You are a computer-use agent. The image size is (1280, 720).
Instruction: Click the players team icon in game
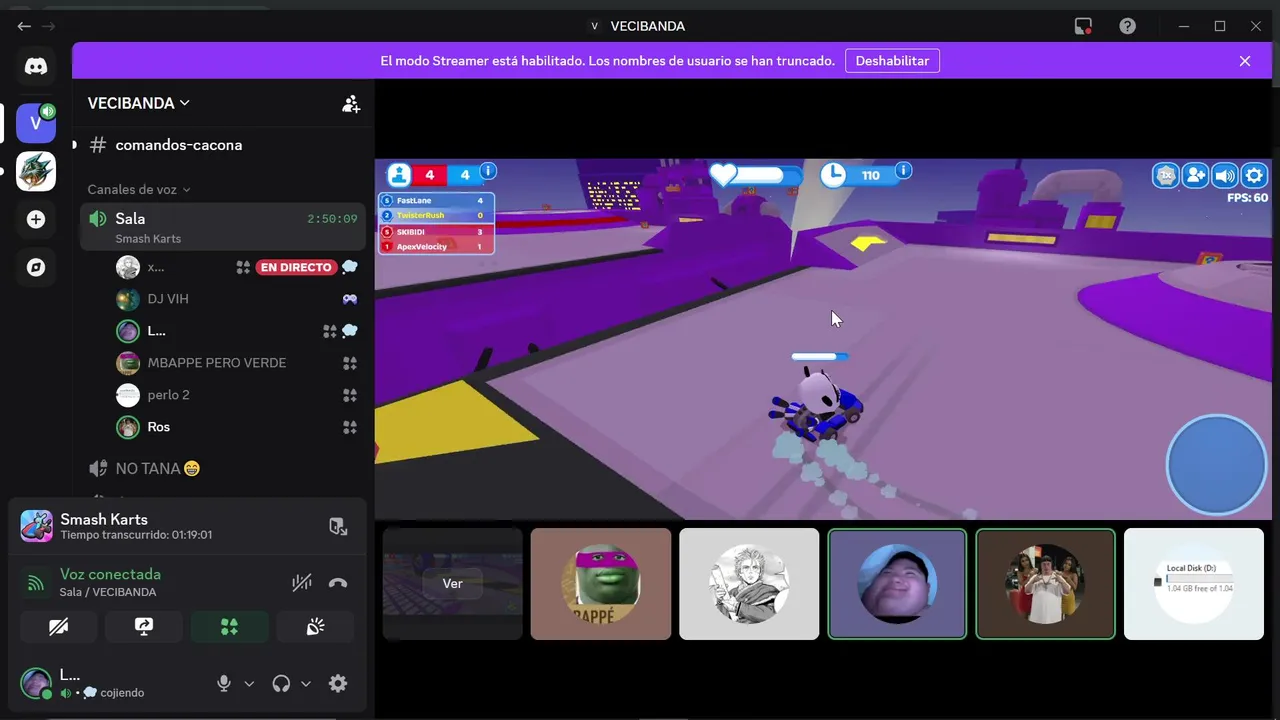(399, 175)
